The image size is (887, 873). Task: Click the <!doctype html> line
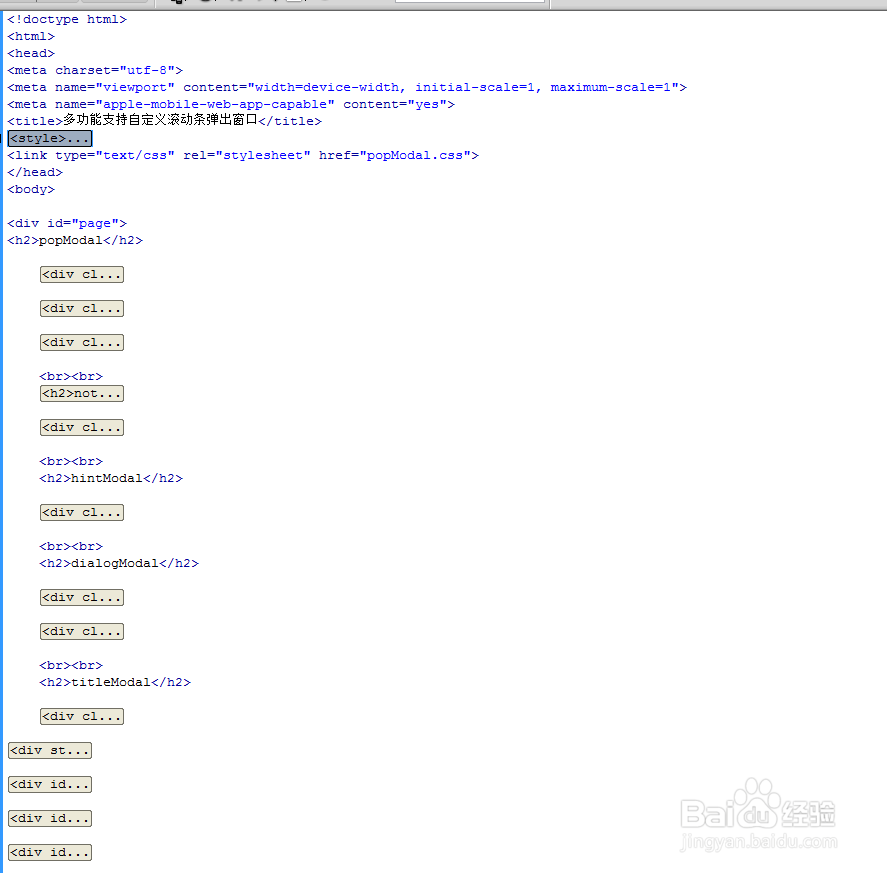coord(67,19)
